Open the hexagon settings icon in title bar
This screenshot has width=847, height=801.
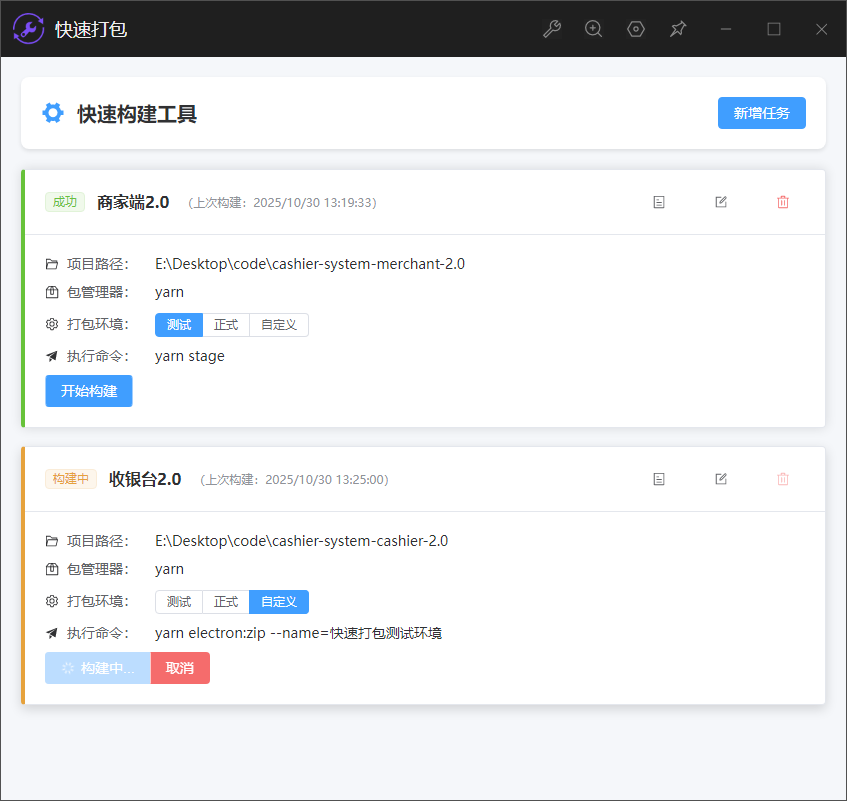[636, 29]
